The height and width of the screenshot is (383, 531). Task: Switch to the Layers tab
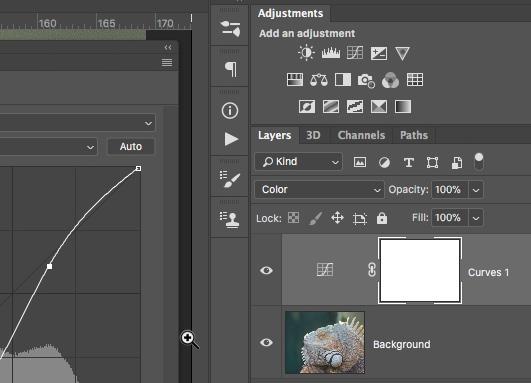coord(275,135)
